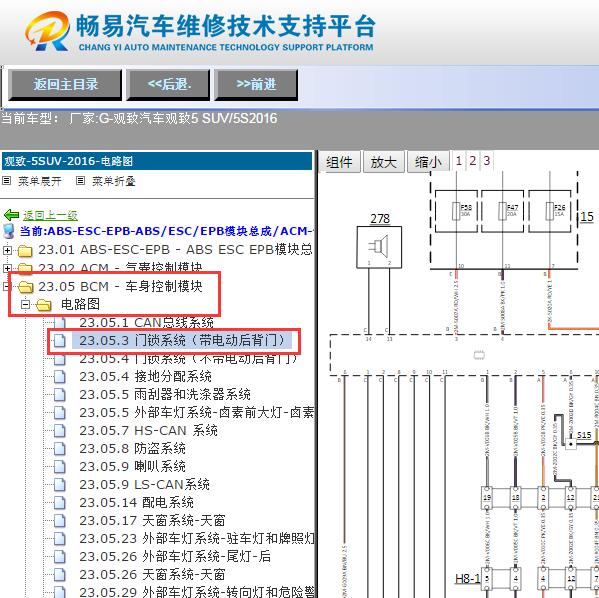Image resolution: width=599 pixels, height=598 pixels.
Task: Select the 23.05 BCM - 车身控制模块 tree item
Action: [120, 286]
